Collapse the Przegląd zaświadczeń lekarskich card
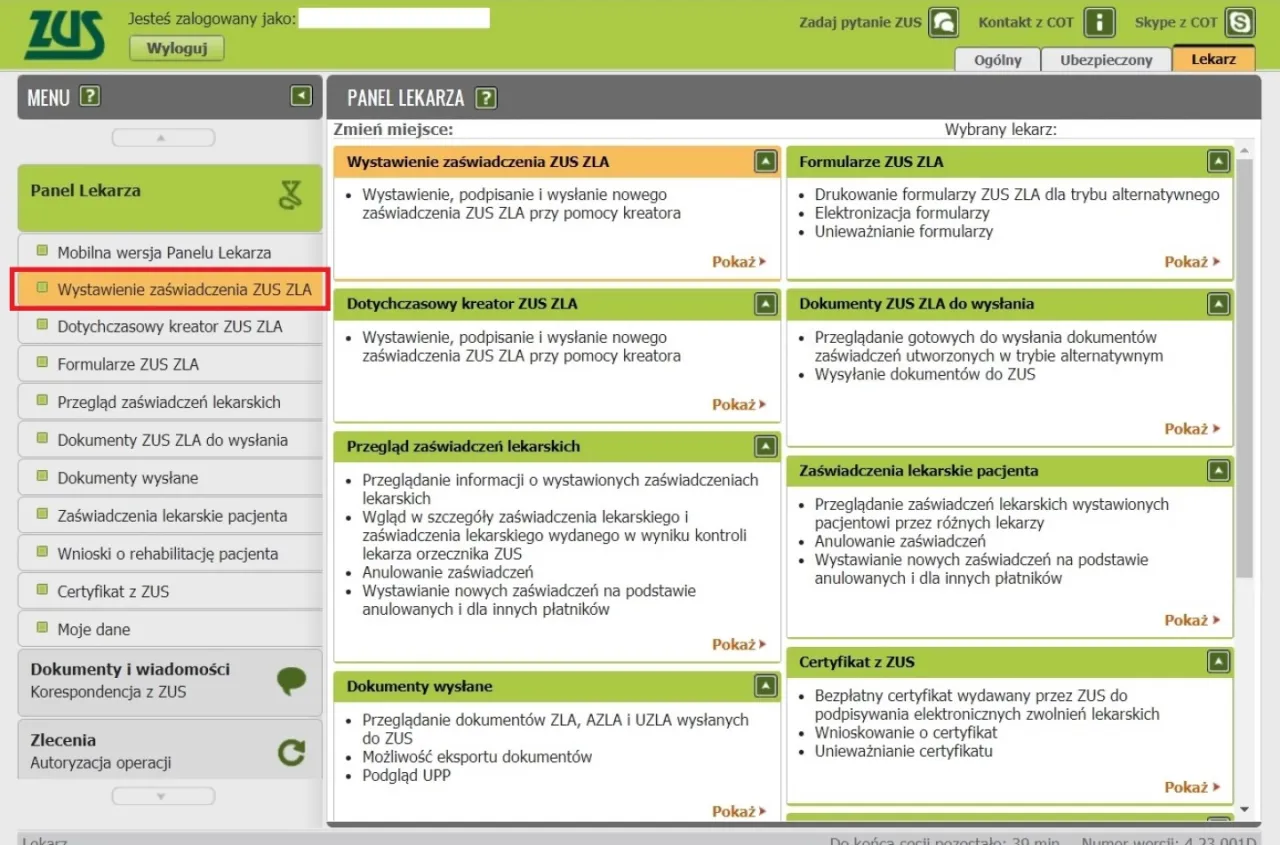The image size is (1280, 845). [x=765, y=446]
